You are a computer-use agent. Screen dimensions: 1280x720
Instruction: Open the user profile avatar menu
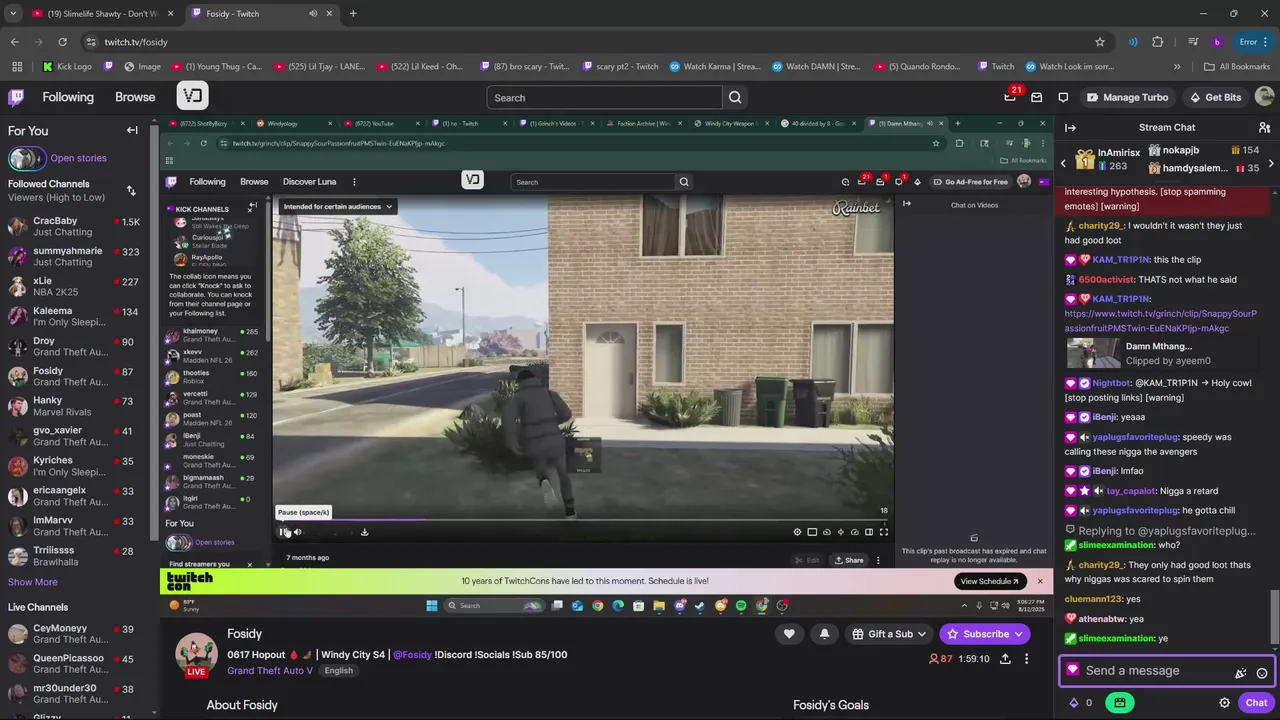(1264, 97)
